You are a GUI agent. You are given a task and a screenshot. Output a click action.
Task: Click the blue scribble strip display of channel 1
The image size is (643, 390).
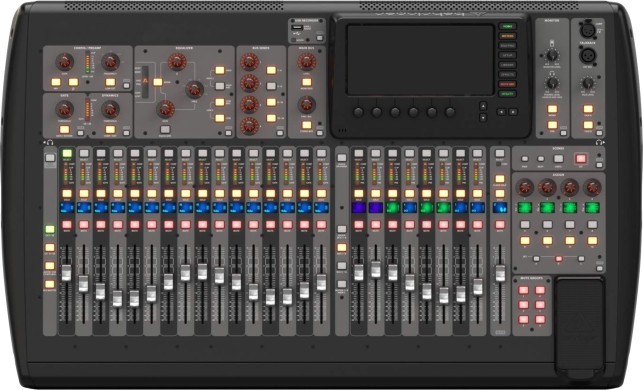tap(67, 208)
